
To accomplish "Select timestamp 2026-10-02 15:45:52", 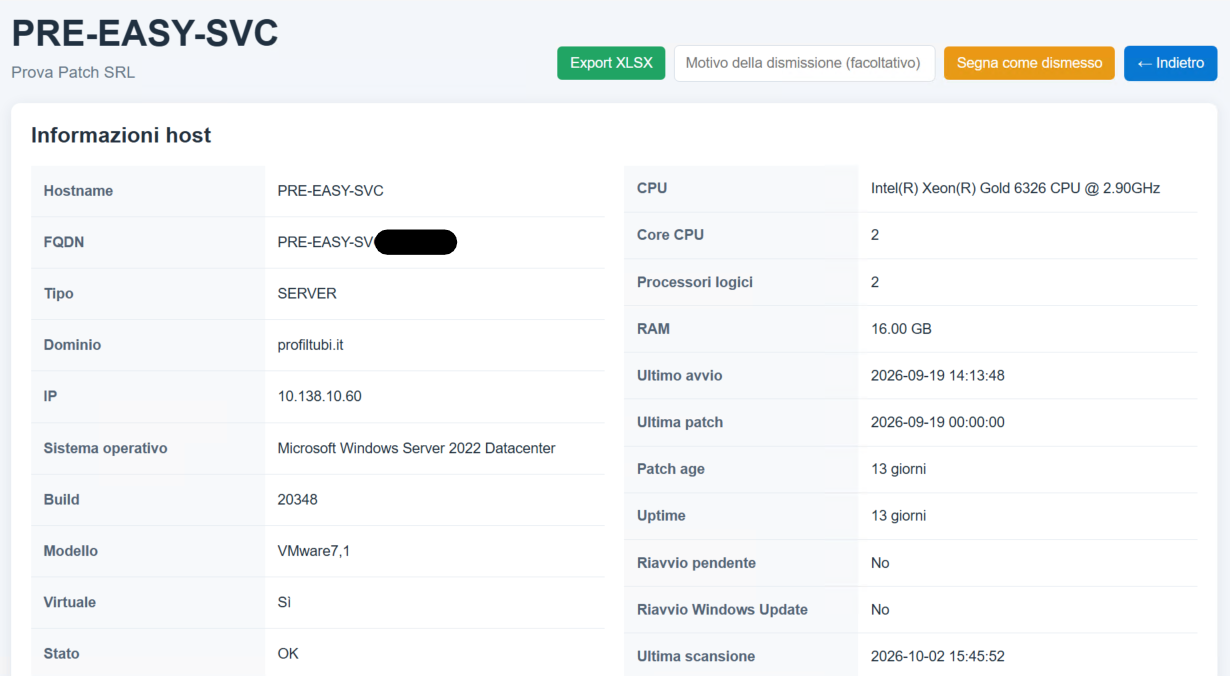I will (938, 657).
